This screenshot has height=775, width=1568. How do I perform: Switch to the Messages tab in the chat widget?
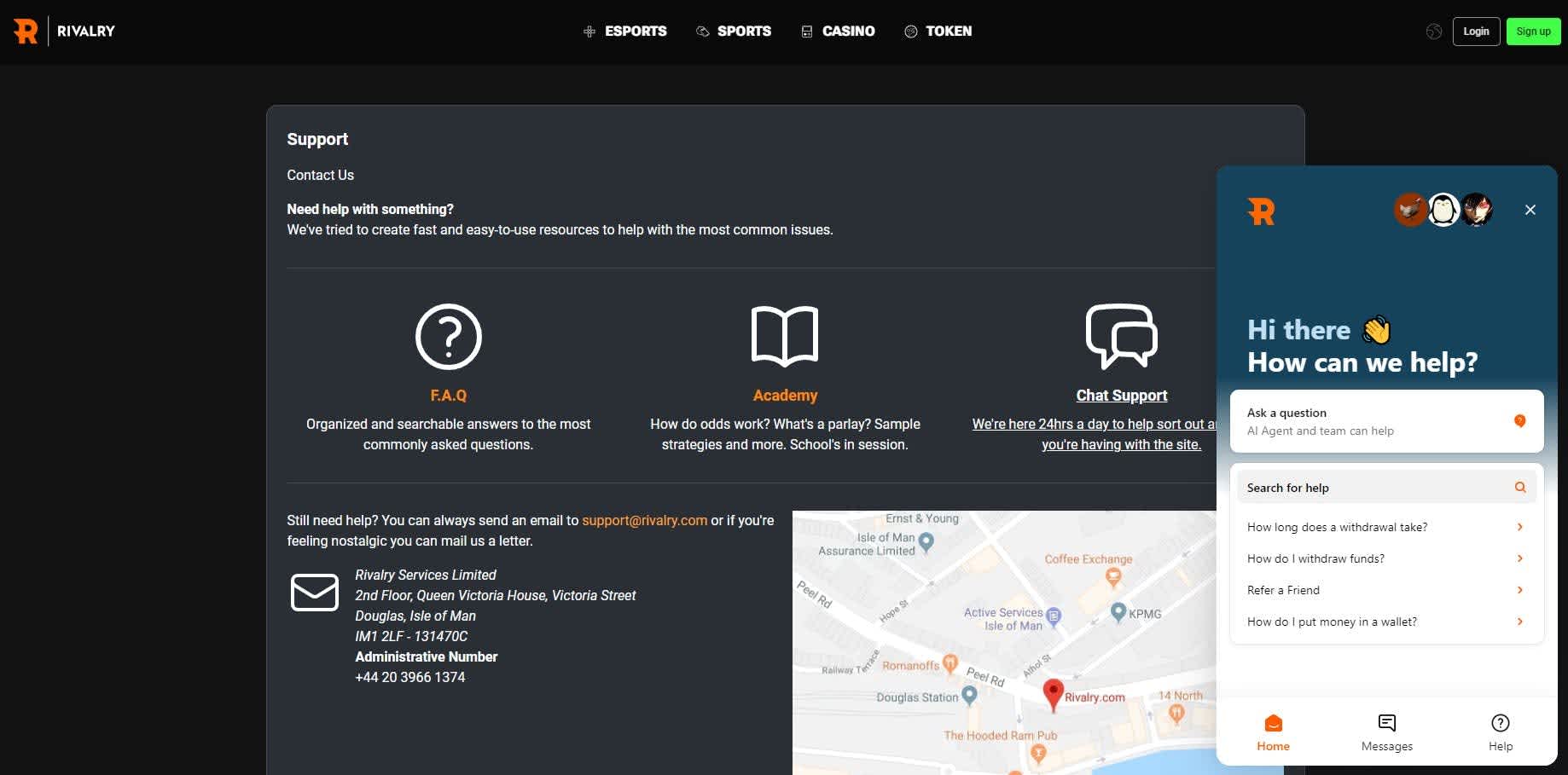1387,733
